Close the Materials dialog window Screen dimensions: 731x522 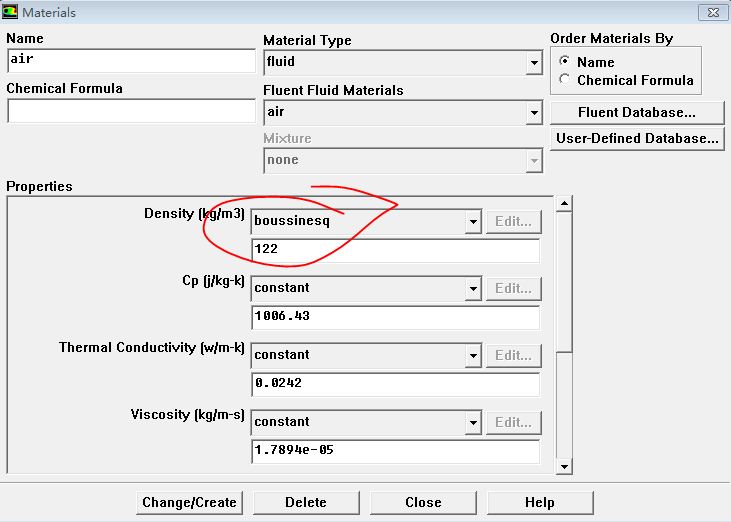tap(710, 12)
